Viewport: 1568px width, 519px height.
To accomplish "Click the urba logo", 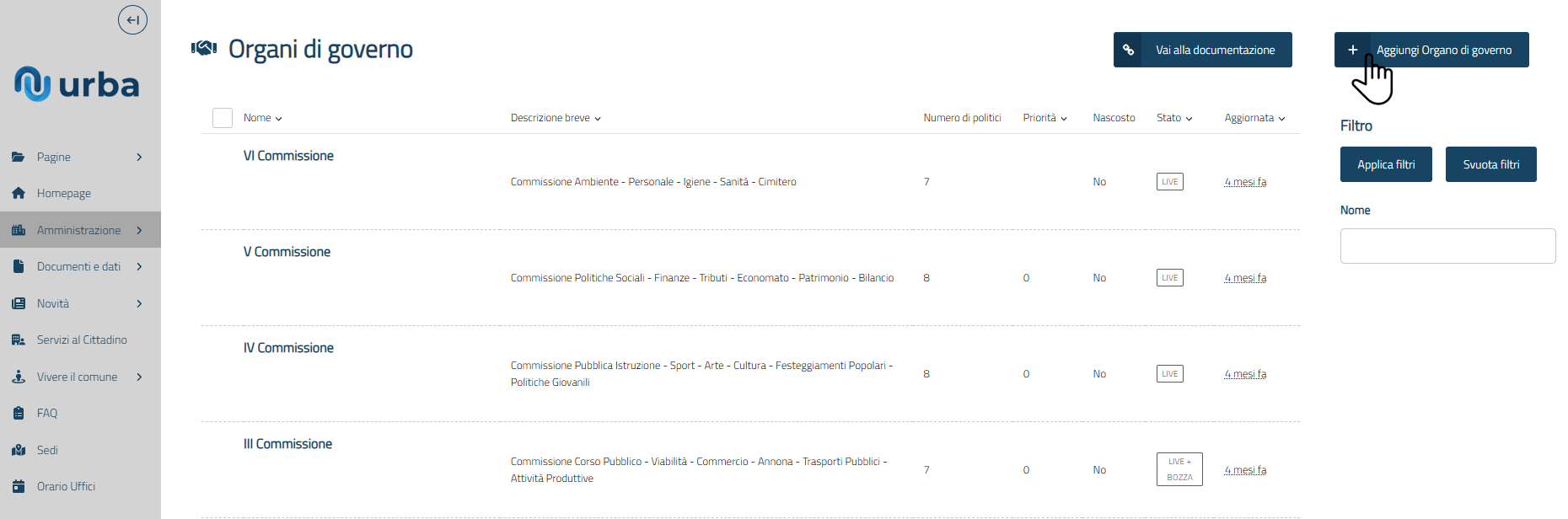I will click(x=77, y=84).
